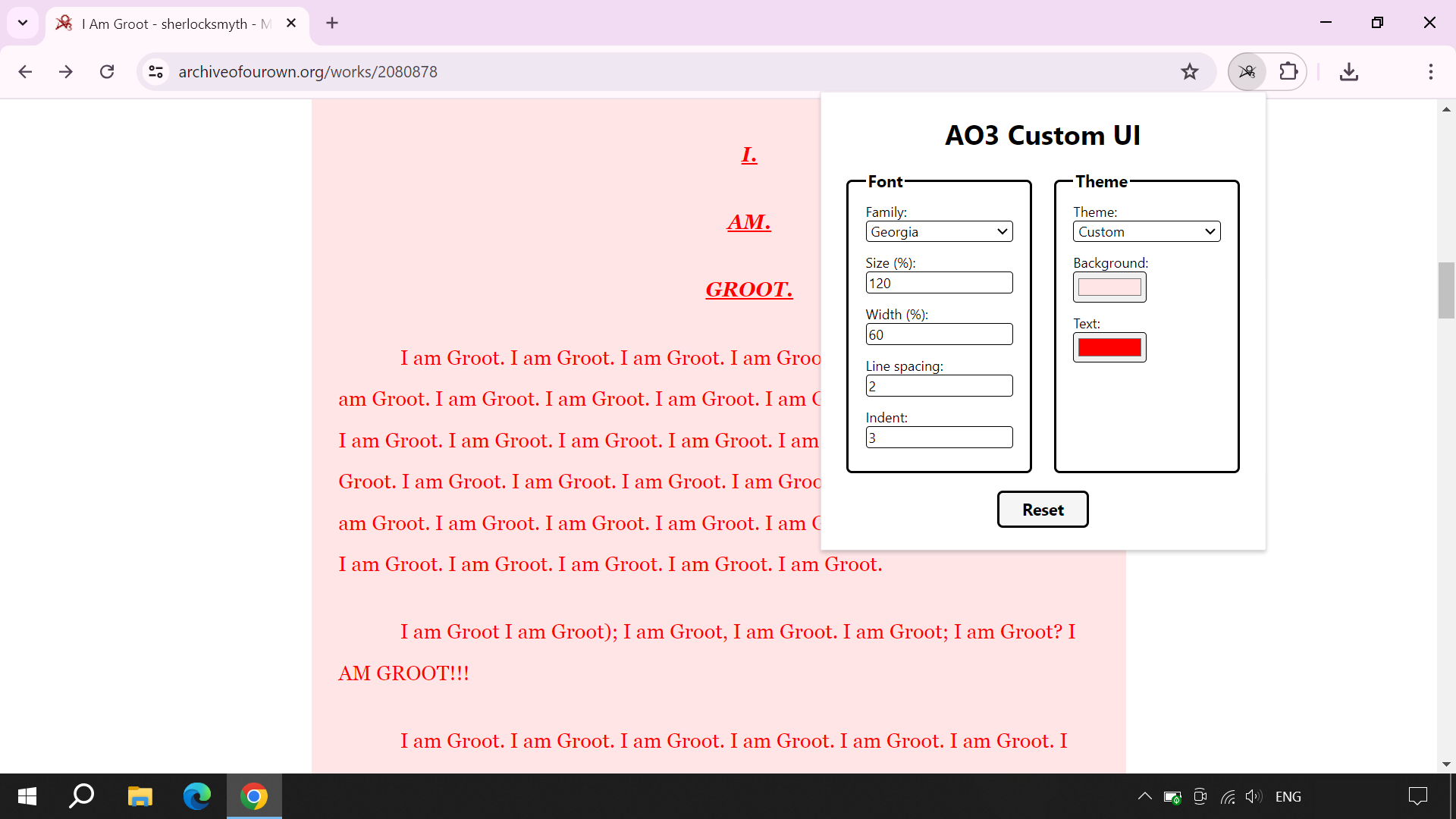Open a new browser tab
Image resolution: width=1456 pixels, height=819 pixels.
(x=332, y=23)
